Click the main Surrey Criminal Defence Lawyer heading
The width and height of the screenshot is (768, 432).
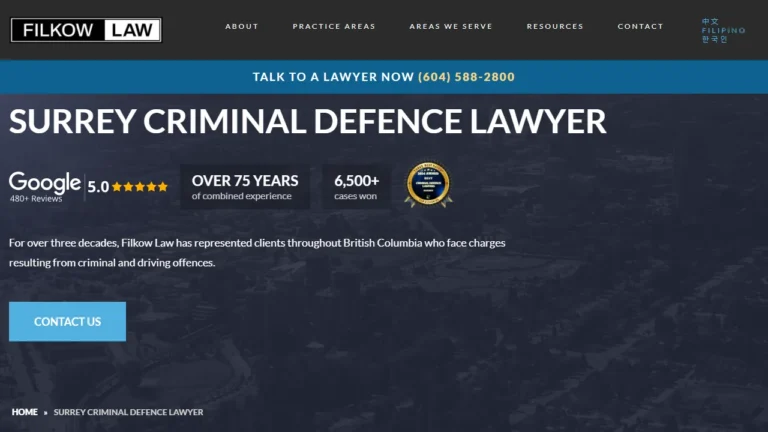pyautogui.click(x=308, y=121)
